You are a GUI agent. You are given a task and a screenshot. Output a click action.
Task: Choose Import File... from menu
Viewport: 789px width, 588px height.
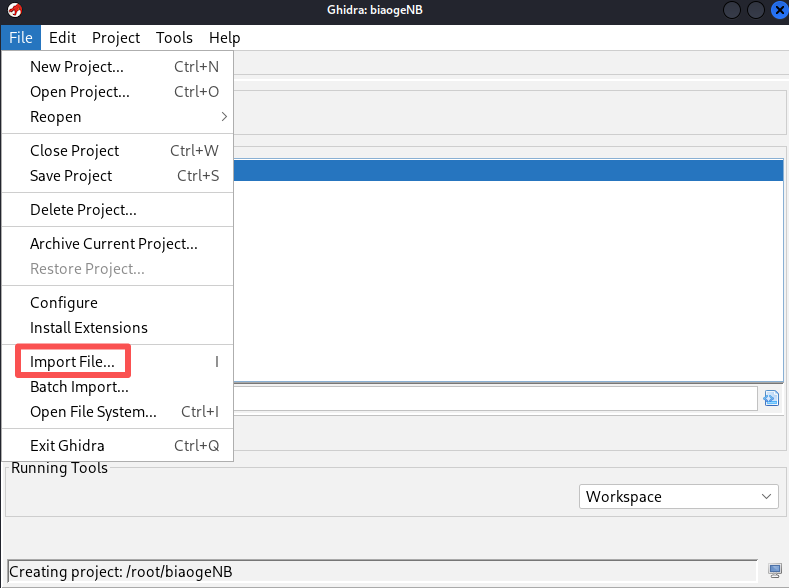(117, 361)
